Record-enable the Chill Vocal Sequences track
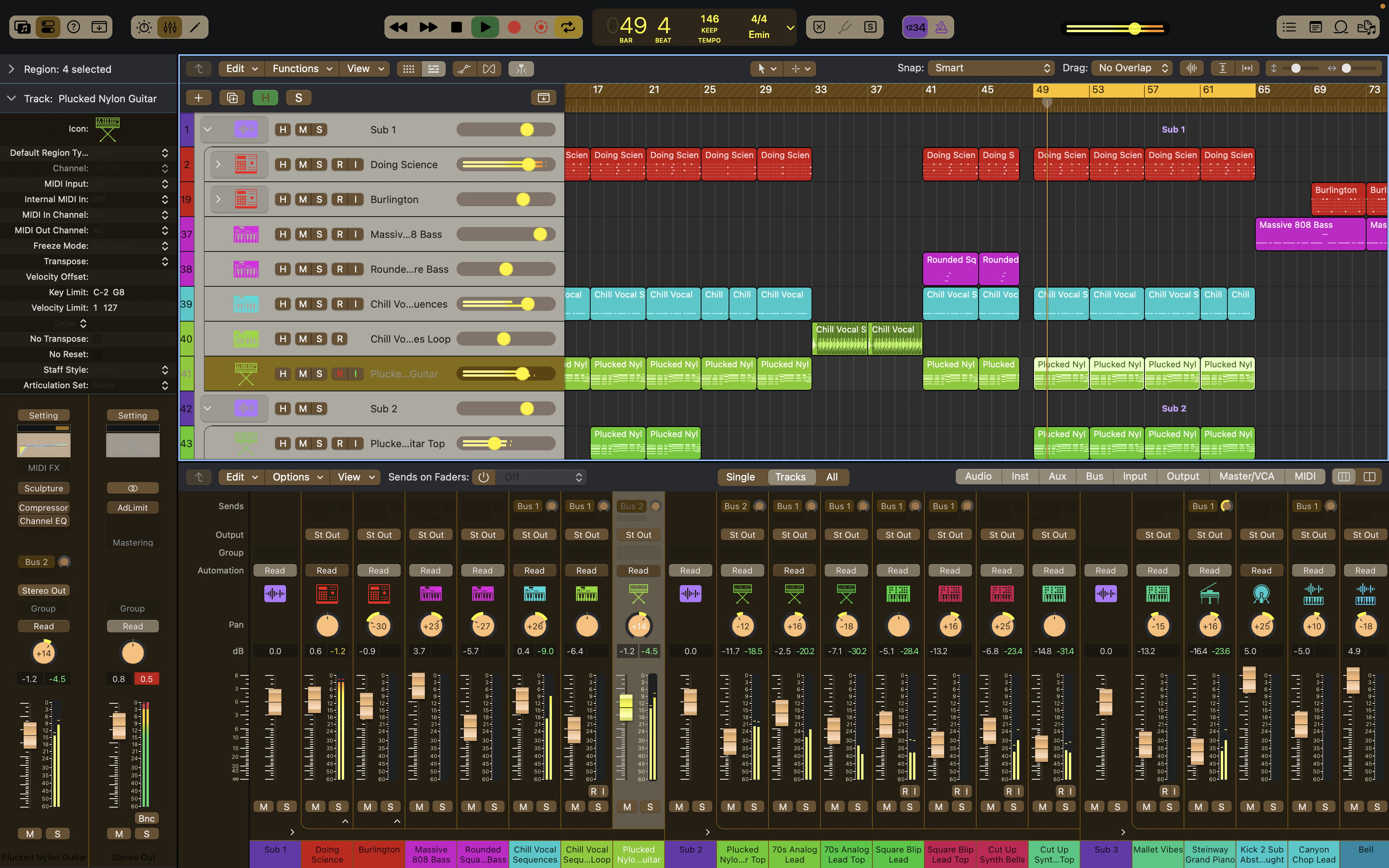The image size is (1389, 868). point(340,304)
